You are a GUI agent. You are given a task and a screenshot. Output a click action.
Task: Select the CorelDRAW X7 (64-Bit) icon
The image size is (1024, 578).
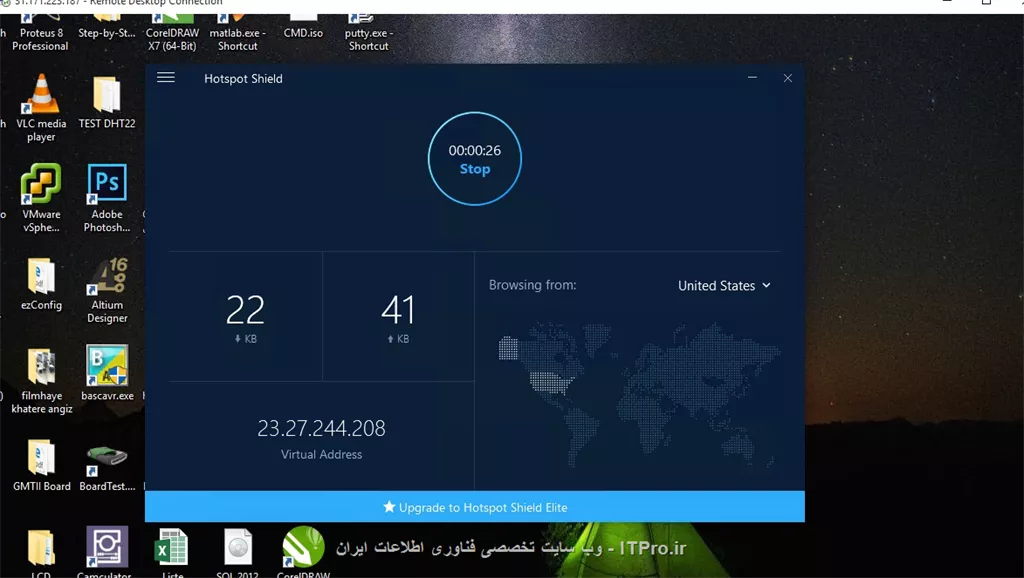coord(172,33)
